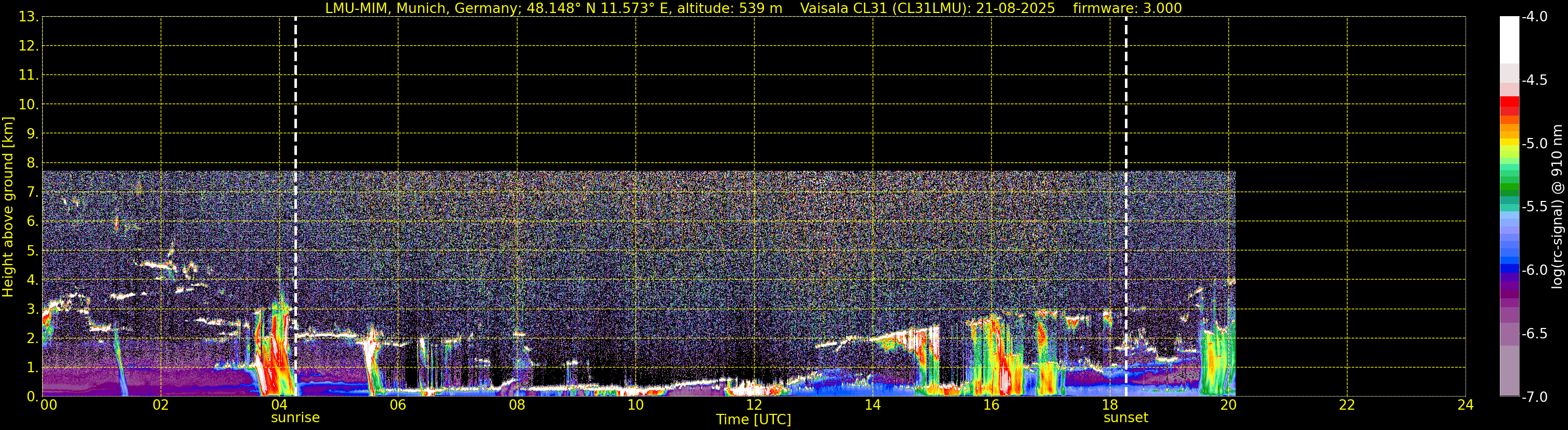Select the 'Height above ground [km]' axis label
1568x430 pixels.
[8, 207]
